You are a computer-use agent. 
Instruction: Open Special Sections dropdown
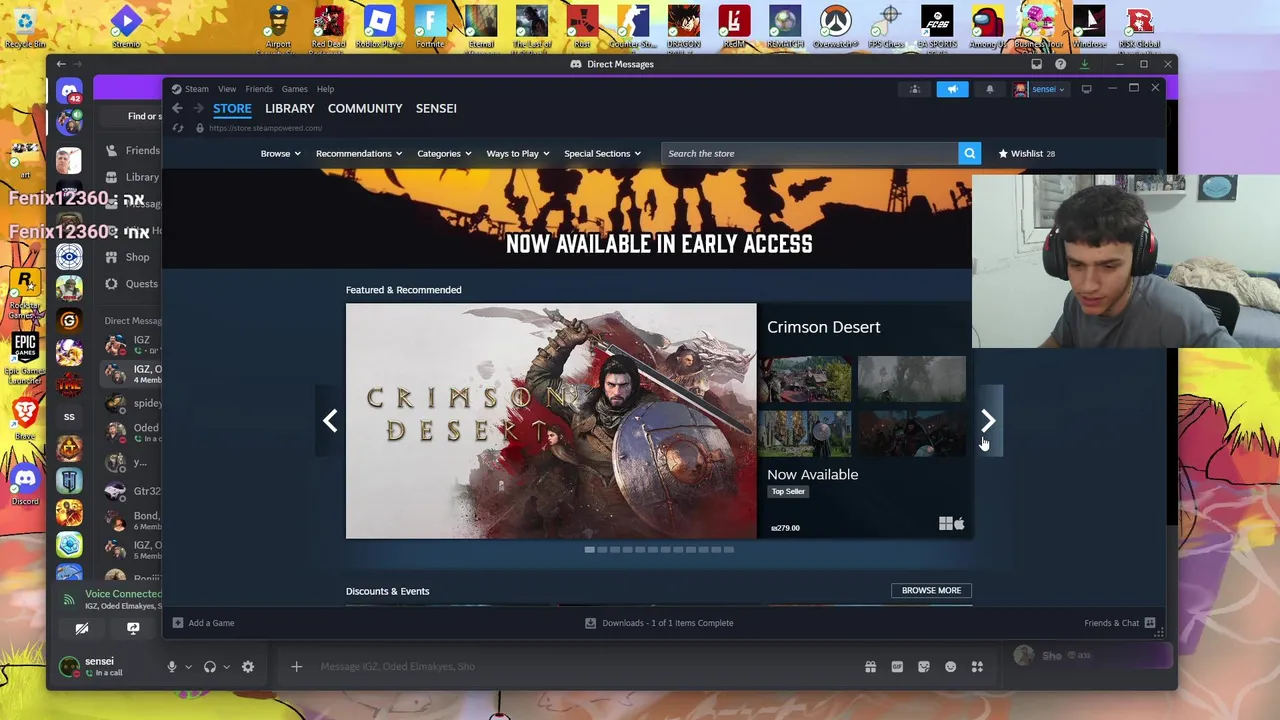click(602, 153)
